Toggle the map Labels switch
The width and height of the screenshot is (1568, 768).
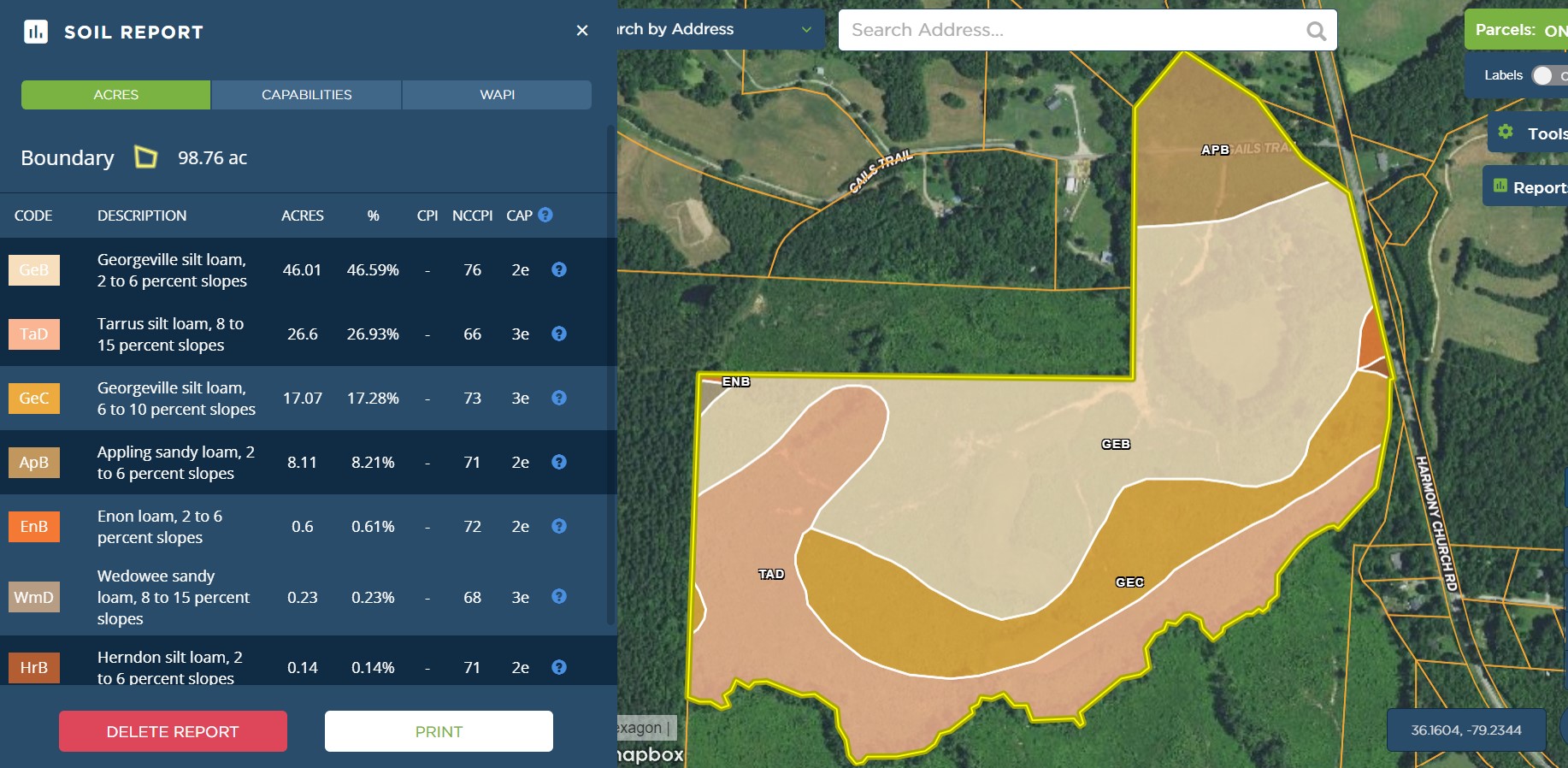pyautogui.click(x=1547, y=75)
